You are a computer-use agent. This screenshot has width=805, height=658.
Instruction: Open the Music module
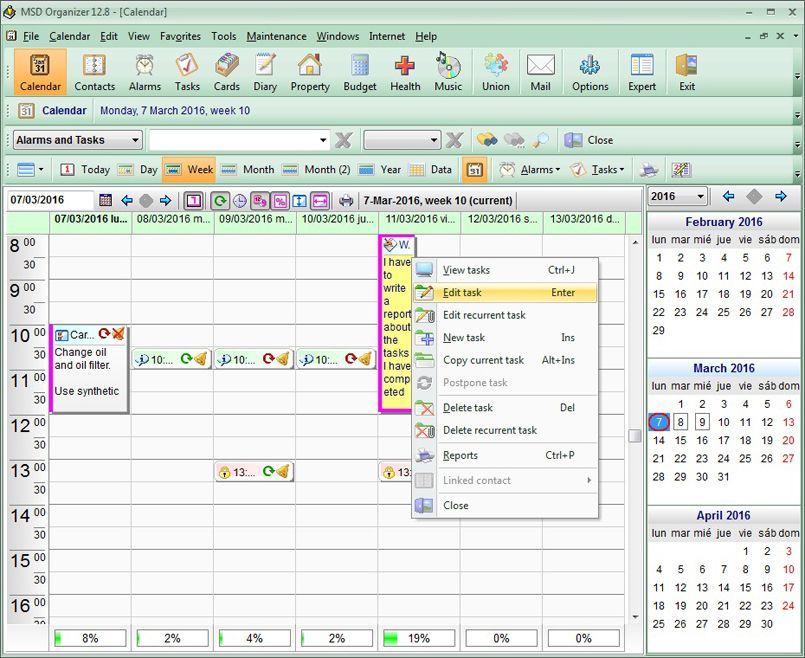click(x=448, y=72)
